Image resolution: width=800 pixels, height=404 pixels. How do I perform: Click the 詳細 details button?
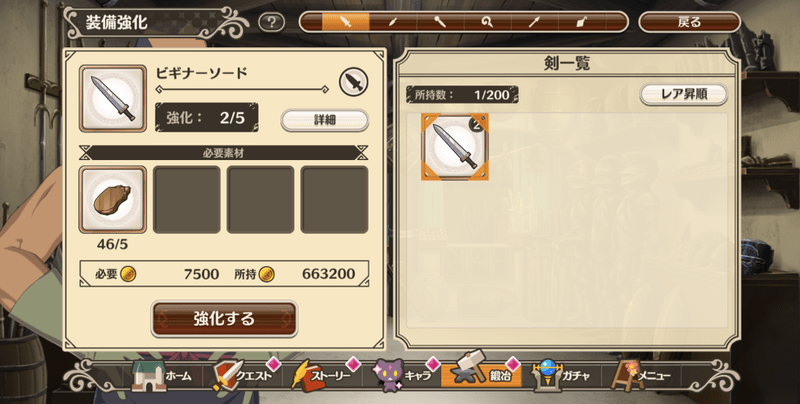pos(324,120)
